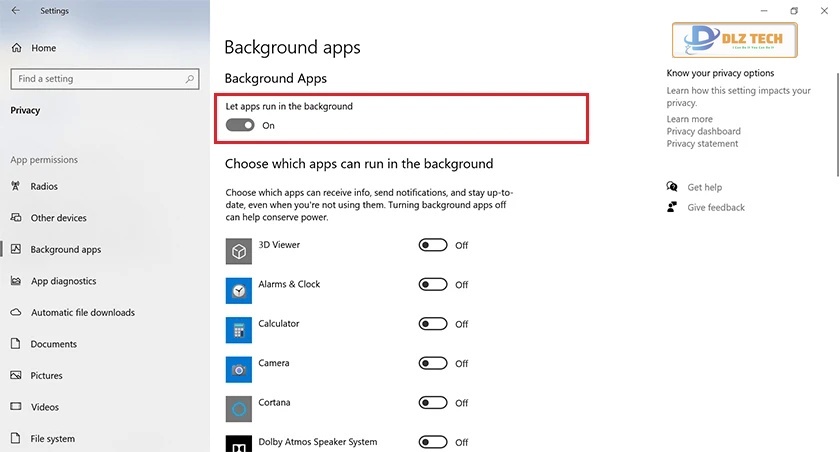Viewport: 840px width, 452px height.
Task: Turn off Let apps run in background
Action: pyautogui.click(x=240, y=125)
